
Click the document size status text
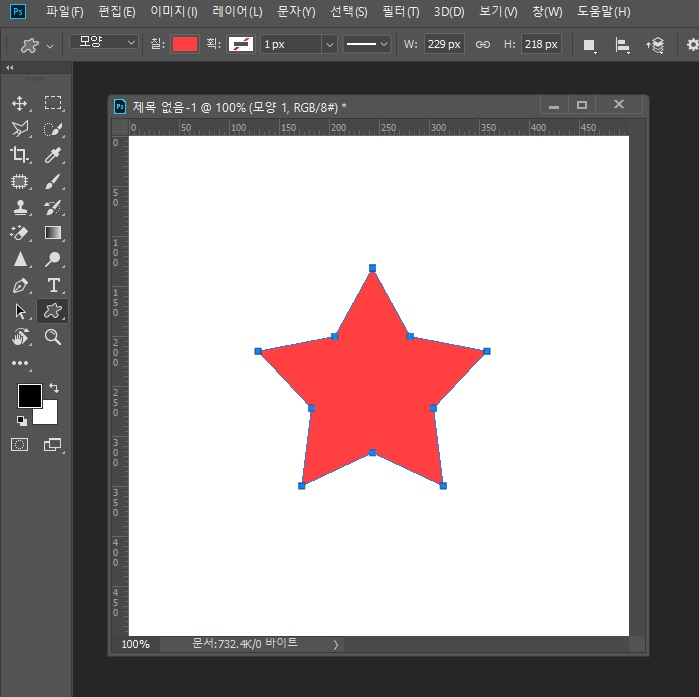(x=244, y=643)
